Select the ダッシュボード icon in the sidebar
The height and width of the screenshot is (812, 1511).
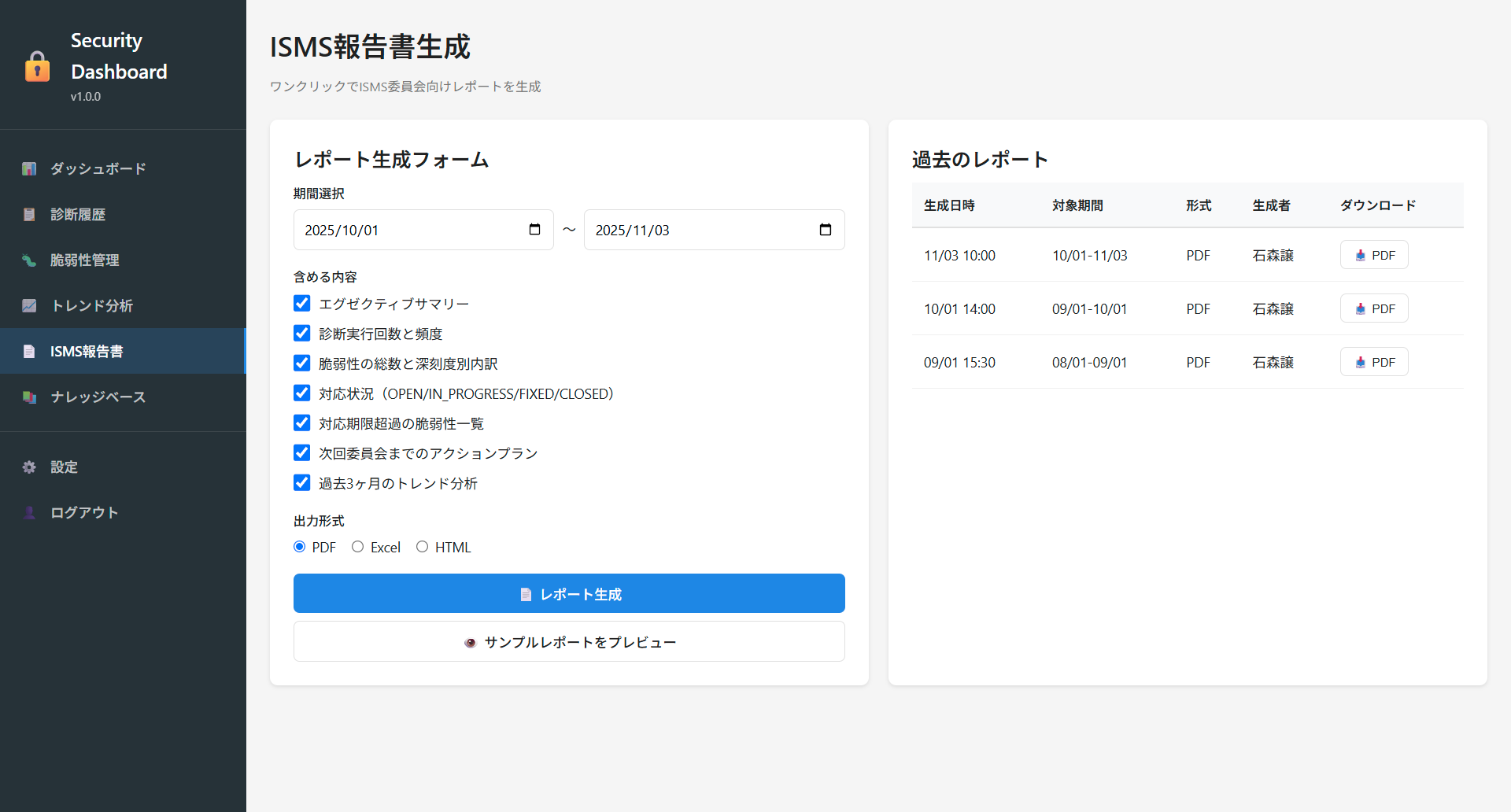(29, 168)
